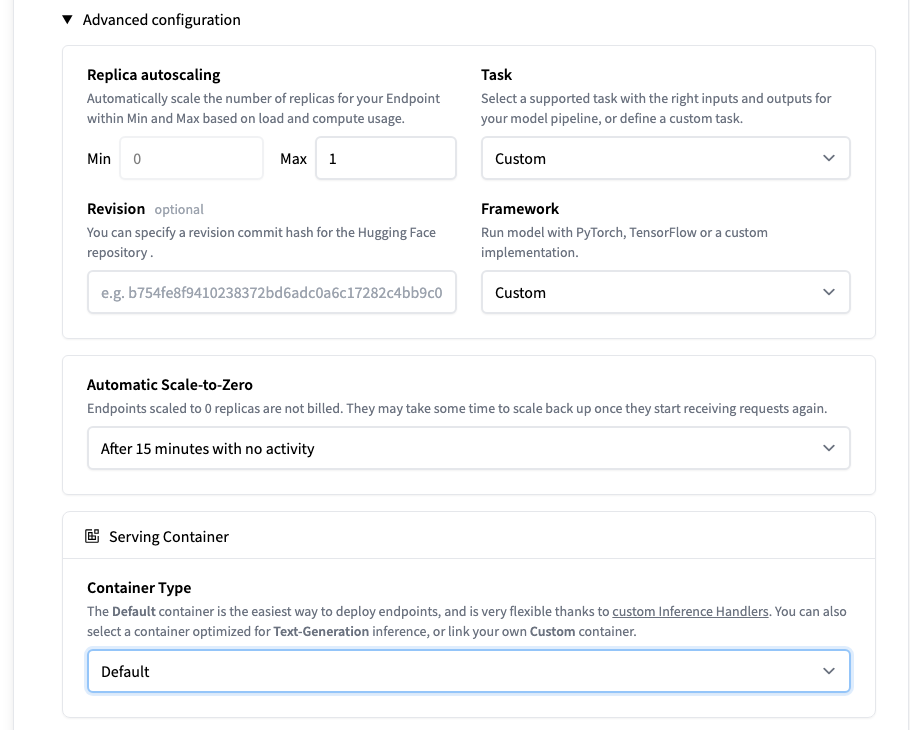Click the Serving Container section title
The height and width of the screenshot is (730, 910).
click(168, 537)
